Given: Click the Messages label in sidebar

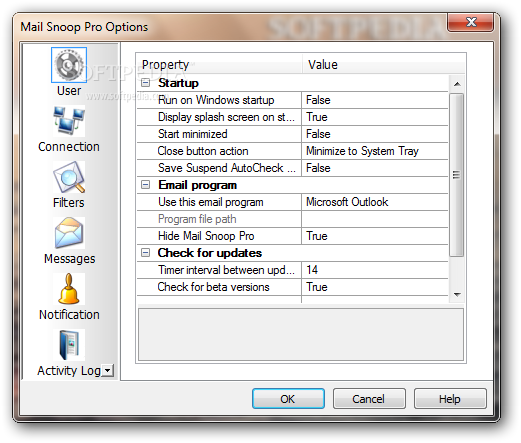Looking at the screenshot, I should [70, 259].
